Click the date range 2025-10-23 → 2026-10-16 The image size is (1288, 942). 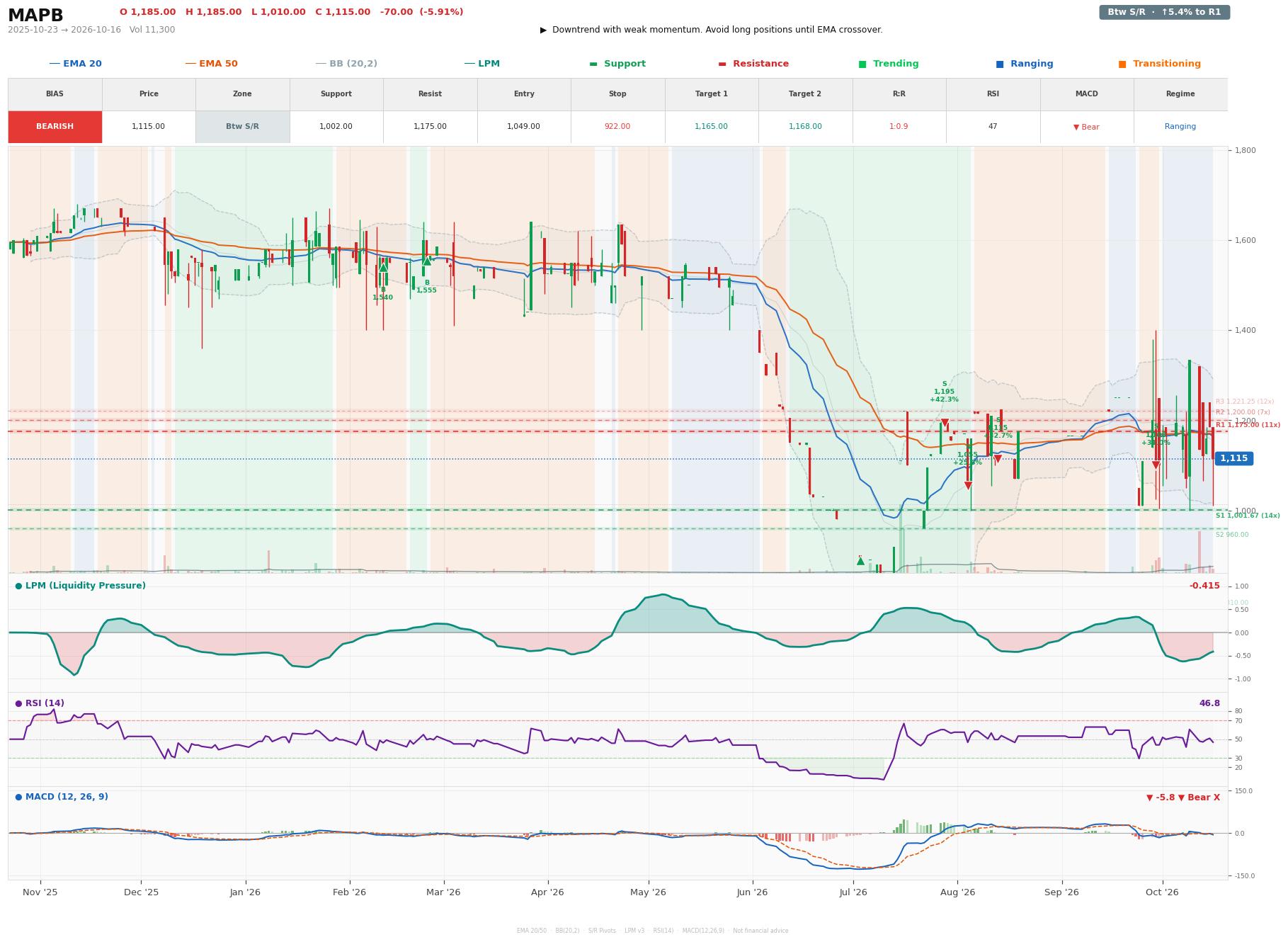[x=64, y=30]
